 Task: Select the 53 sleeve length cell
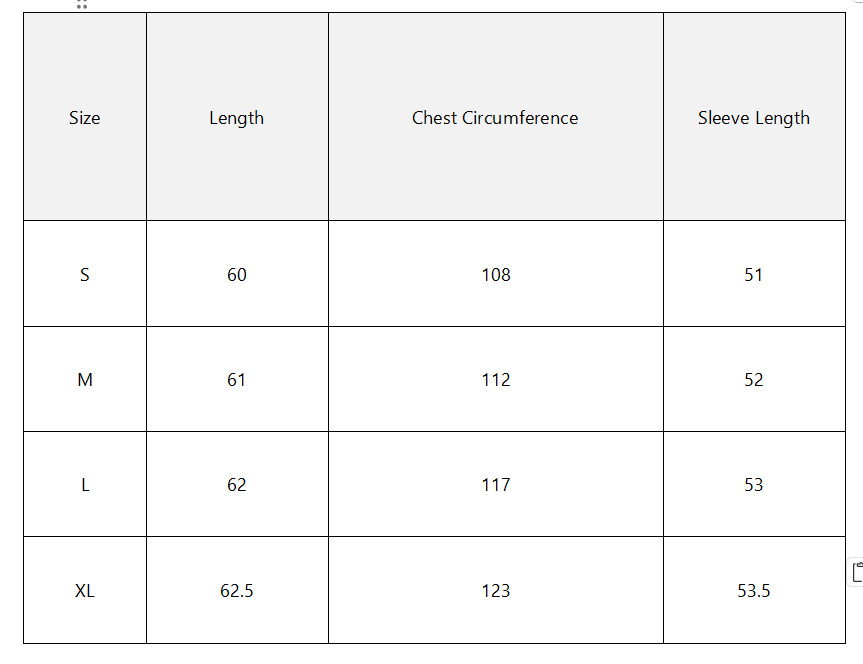pos(754,485)
